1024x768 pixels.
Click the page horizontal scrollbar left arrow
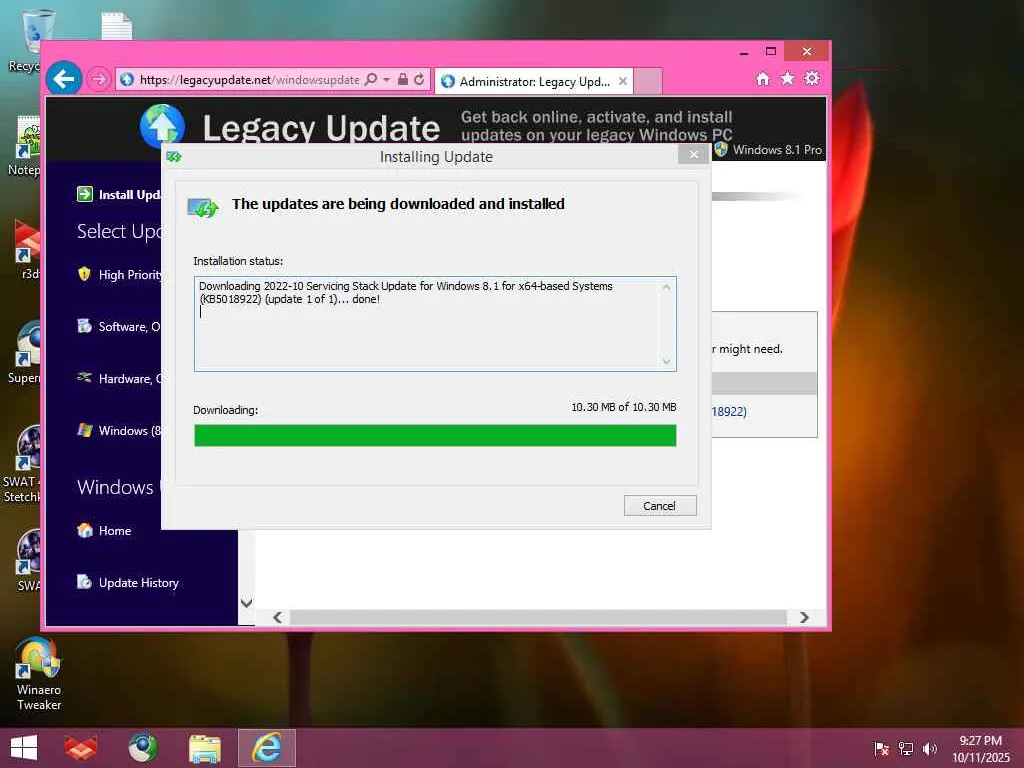pyautogui.click(x=278, y=617)
